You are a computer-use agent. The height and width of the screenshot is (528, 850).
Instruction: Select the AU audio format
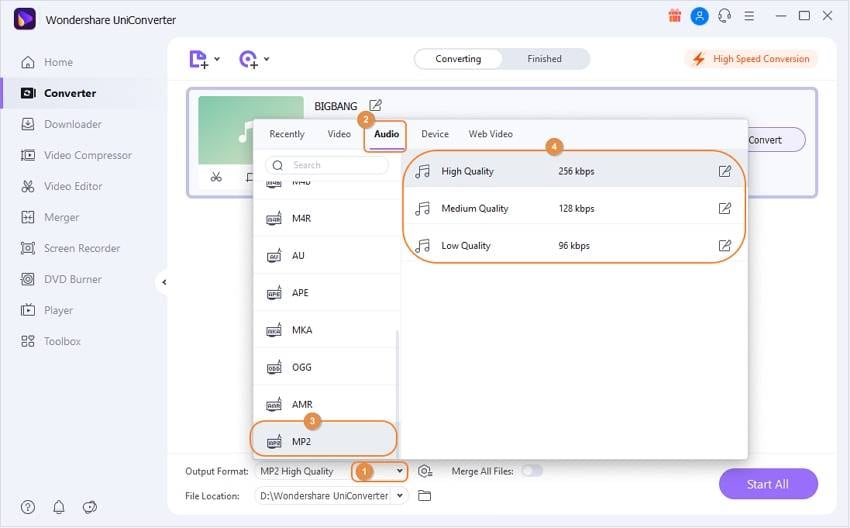pyautogui.click(x=326, y=255)
